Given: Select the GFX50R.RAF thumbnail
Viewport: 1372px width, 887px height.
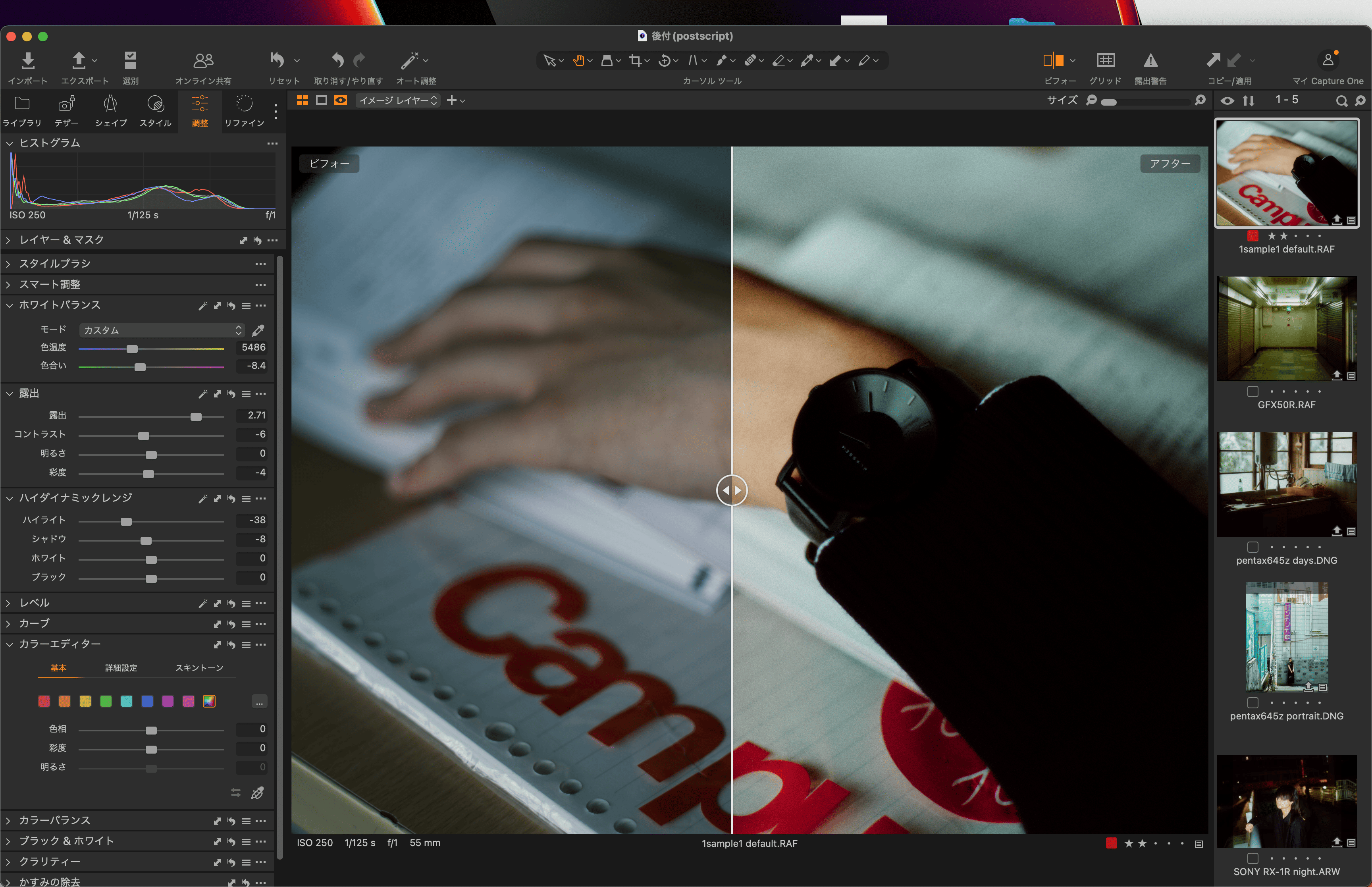Looking at the screenshot, I should point(1286,328).
